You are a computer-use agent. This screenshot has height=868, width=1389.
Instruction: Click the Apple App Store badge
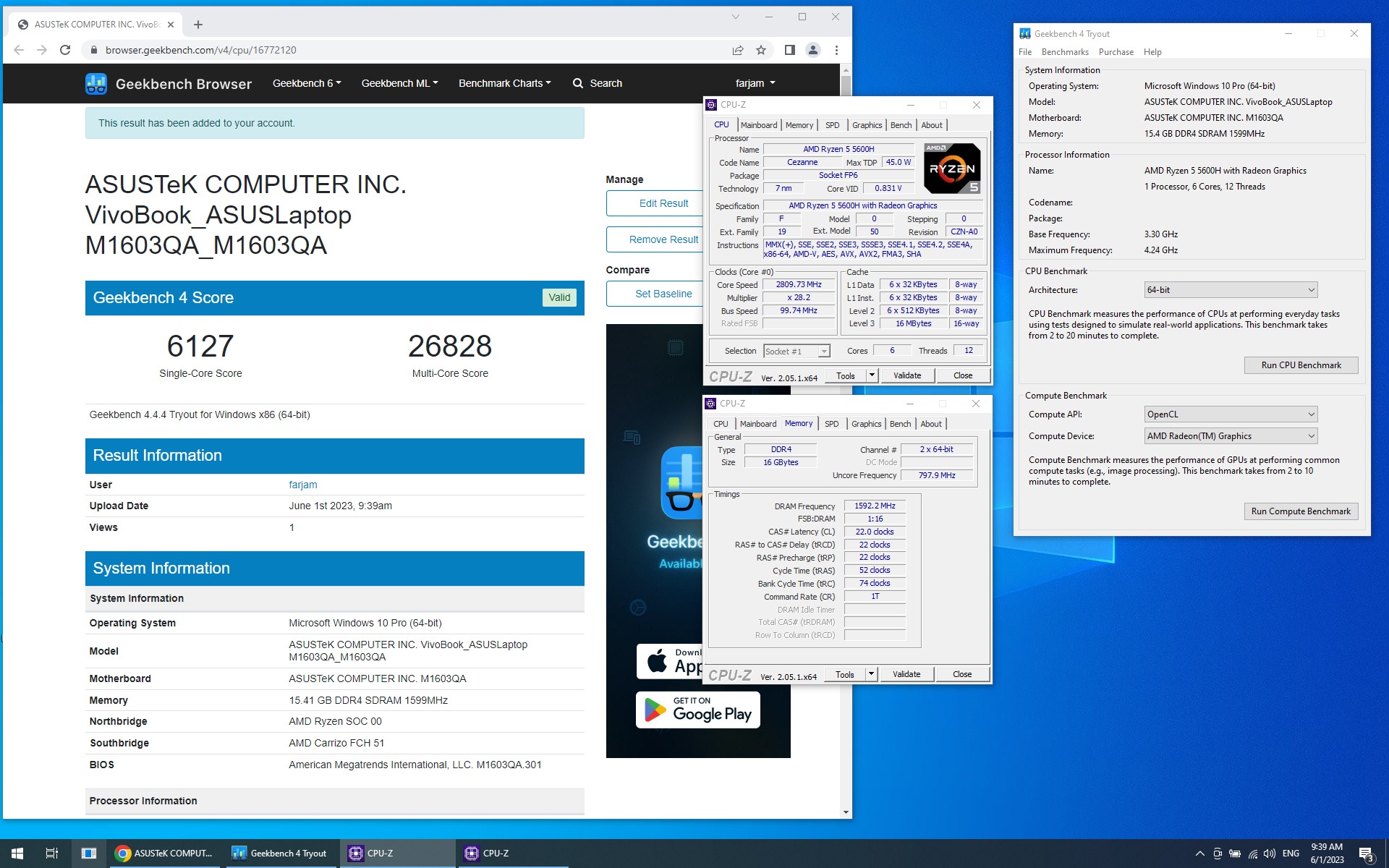pos(669,661)
